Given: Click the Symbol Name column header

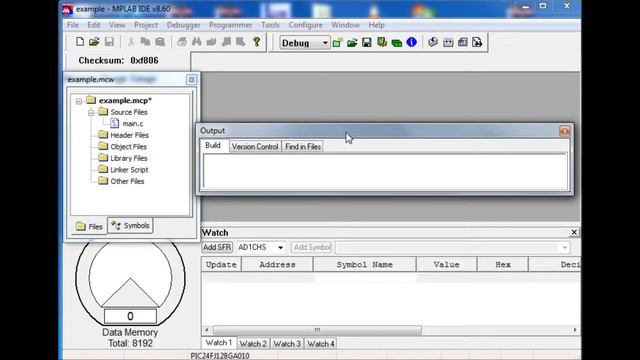Looking at the screenshot, I should pyautogui.click(x=364, y=264).
